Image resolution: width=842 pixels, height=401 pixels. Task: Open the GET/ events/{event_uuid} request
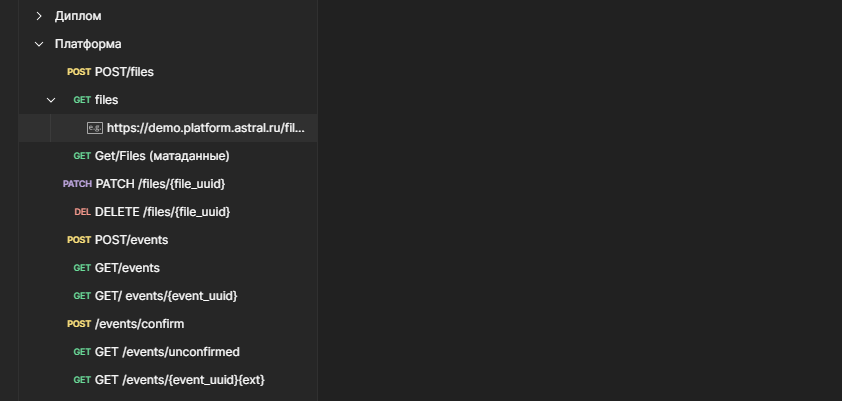click(166, 296)
